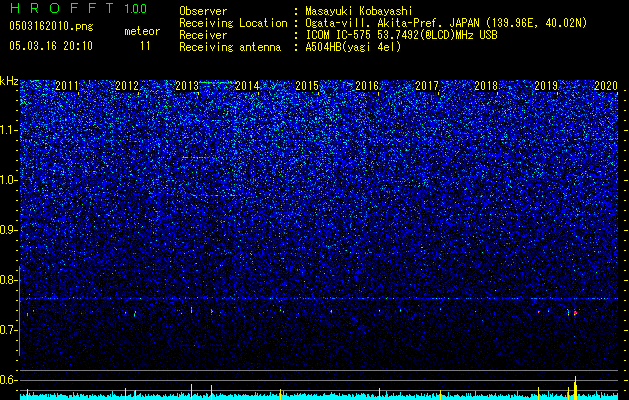Click the HROFFT 1.0.0 title text
The width and height of the screenshot is (629, 400).
coord(78,8)
